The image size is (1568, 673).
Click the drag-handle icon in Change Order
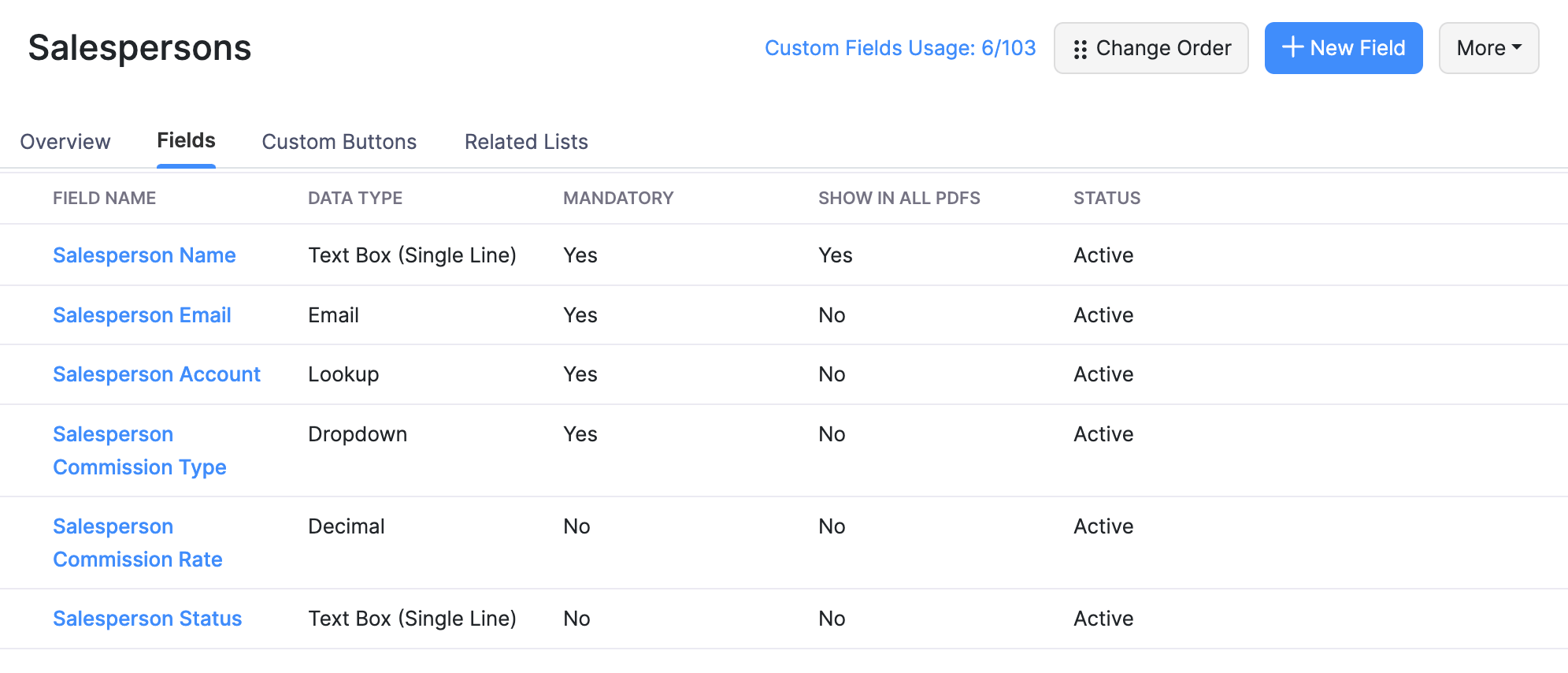pyautogui.click(x=1082, y=48)
